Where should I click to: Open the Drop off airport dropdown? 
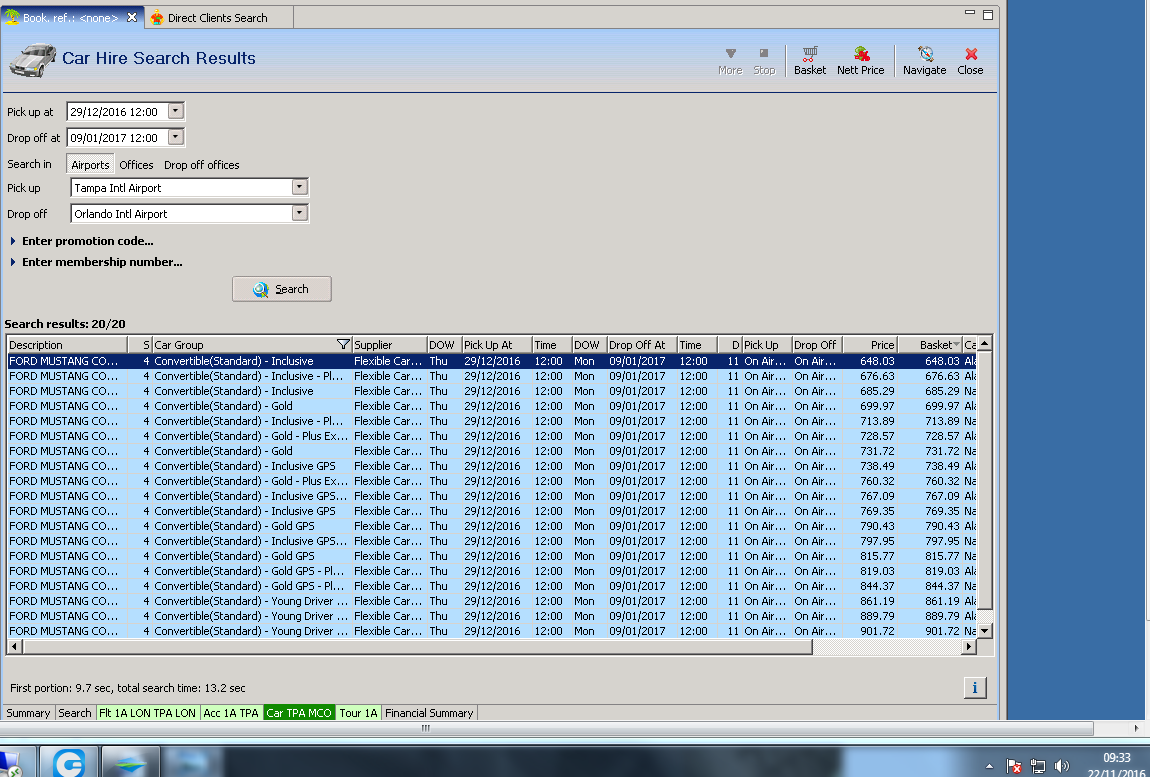pyautogui.click(x=299, y=213)
